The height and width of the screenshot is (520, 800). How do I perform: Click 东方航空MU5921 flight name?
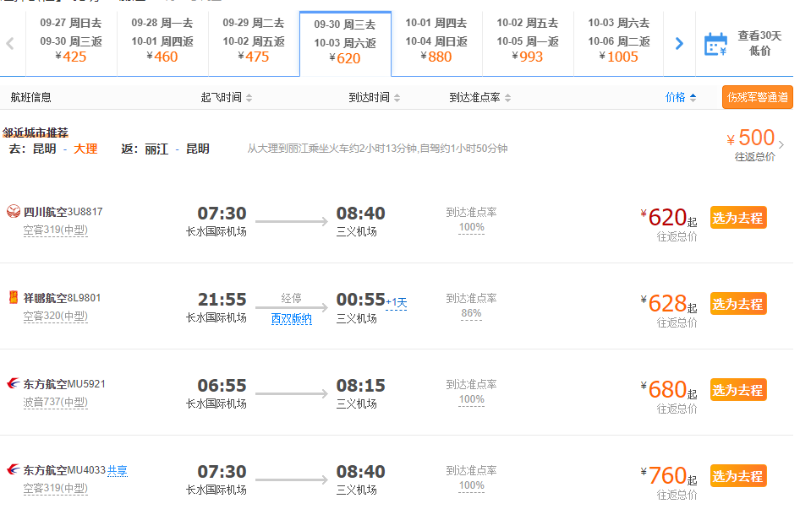pyautogui.click(x=64, y=384)
